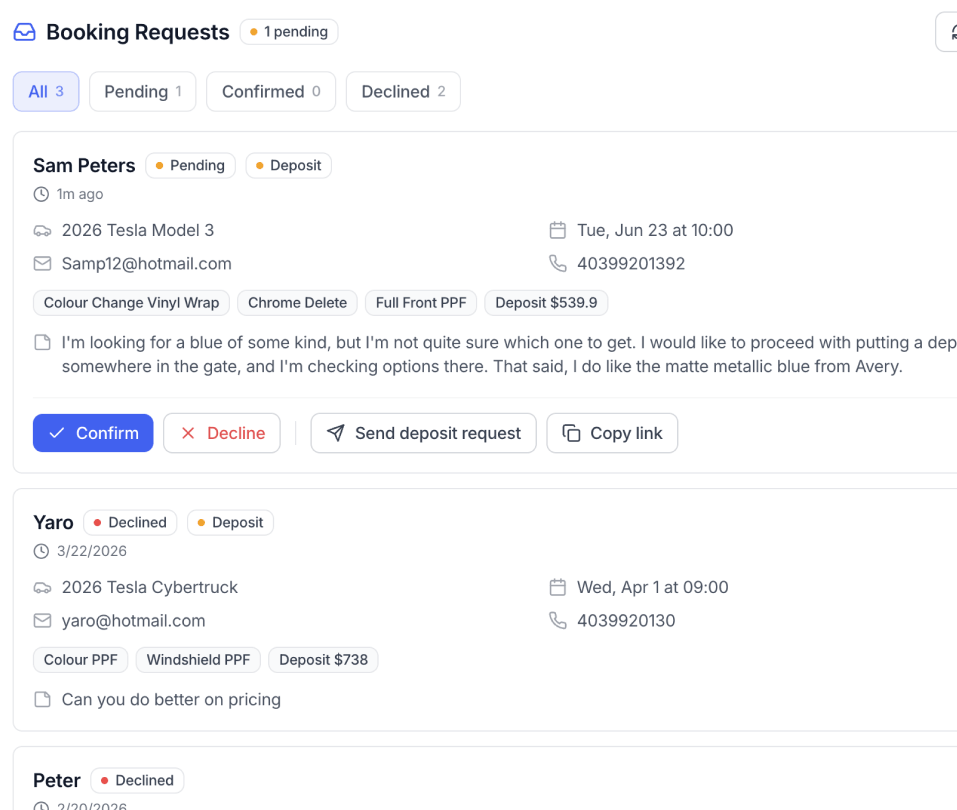957x810 pixels.
Task: Click the Colour PPF tag
Action: pos(81,660)
